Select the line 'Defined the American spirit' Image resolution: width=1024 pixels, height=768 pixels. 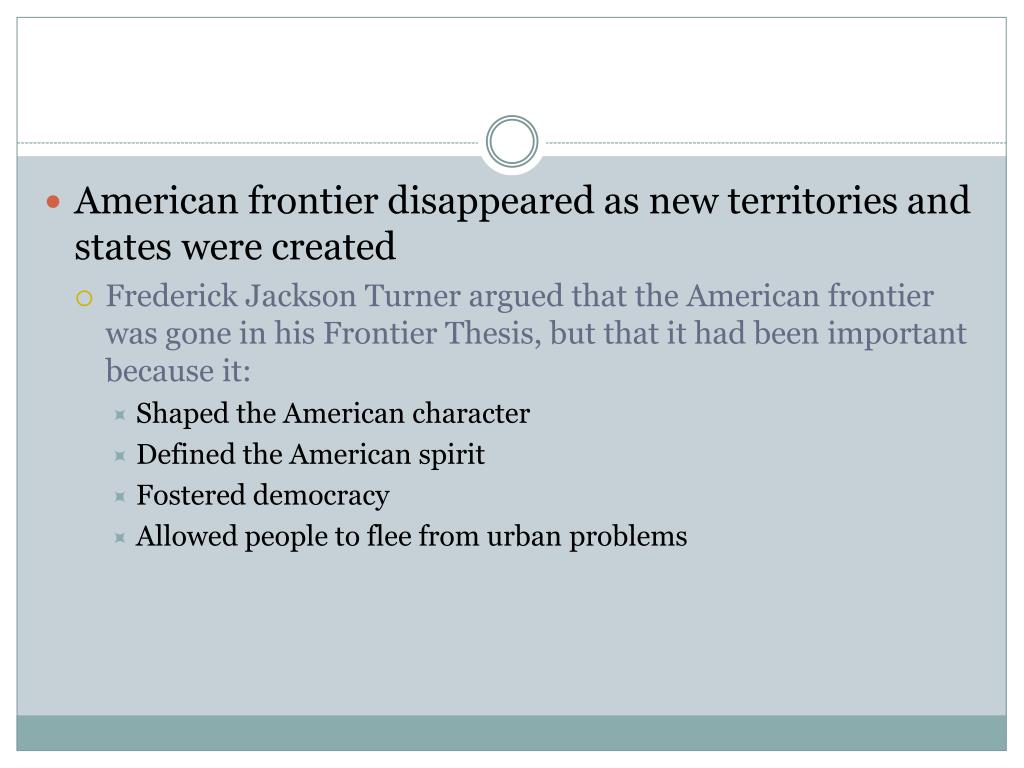tap(311, 455)
